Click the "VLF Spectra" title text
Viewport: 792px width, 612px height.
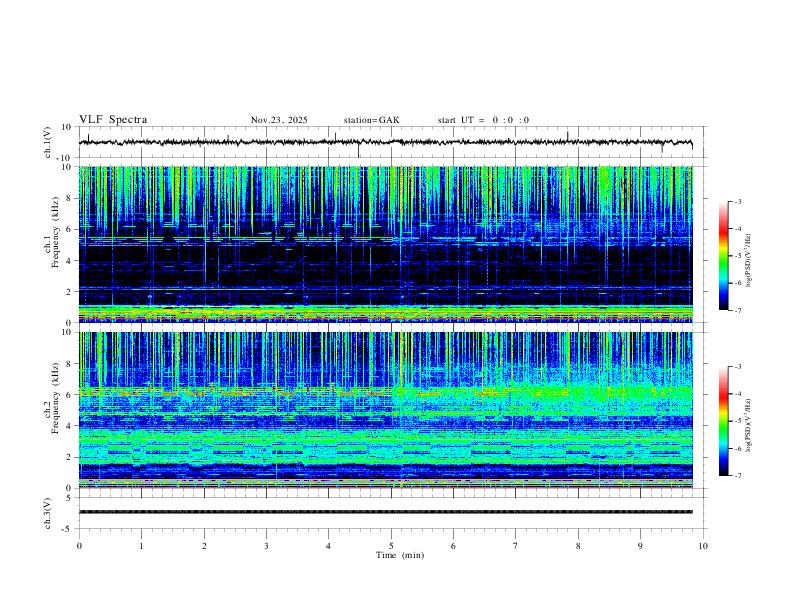113,120
